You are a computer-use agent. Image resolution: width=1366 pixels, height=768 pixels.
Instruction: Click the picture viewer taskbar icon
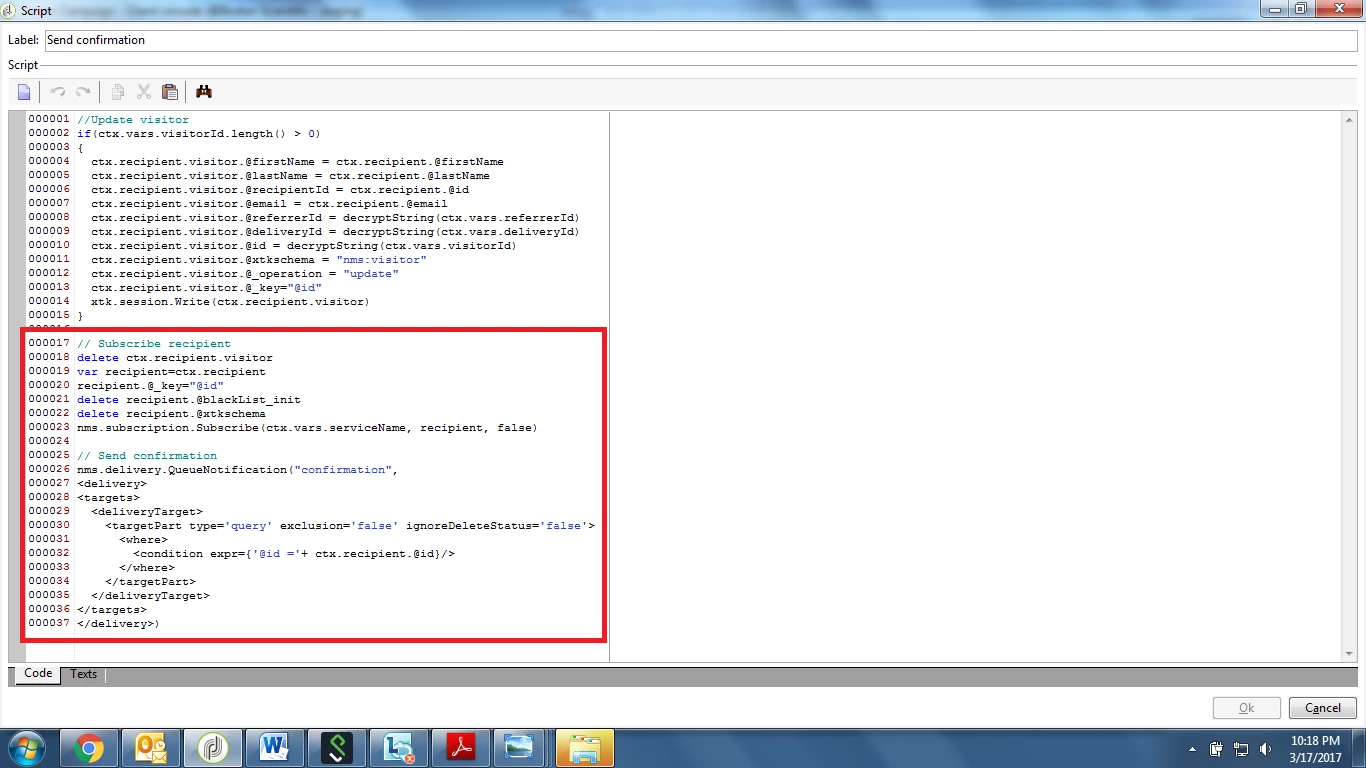[521, 748]
